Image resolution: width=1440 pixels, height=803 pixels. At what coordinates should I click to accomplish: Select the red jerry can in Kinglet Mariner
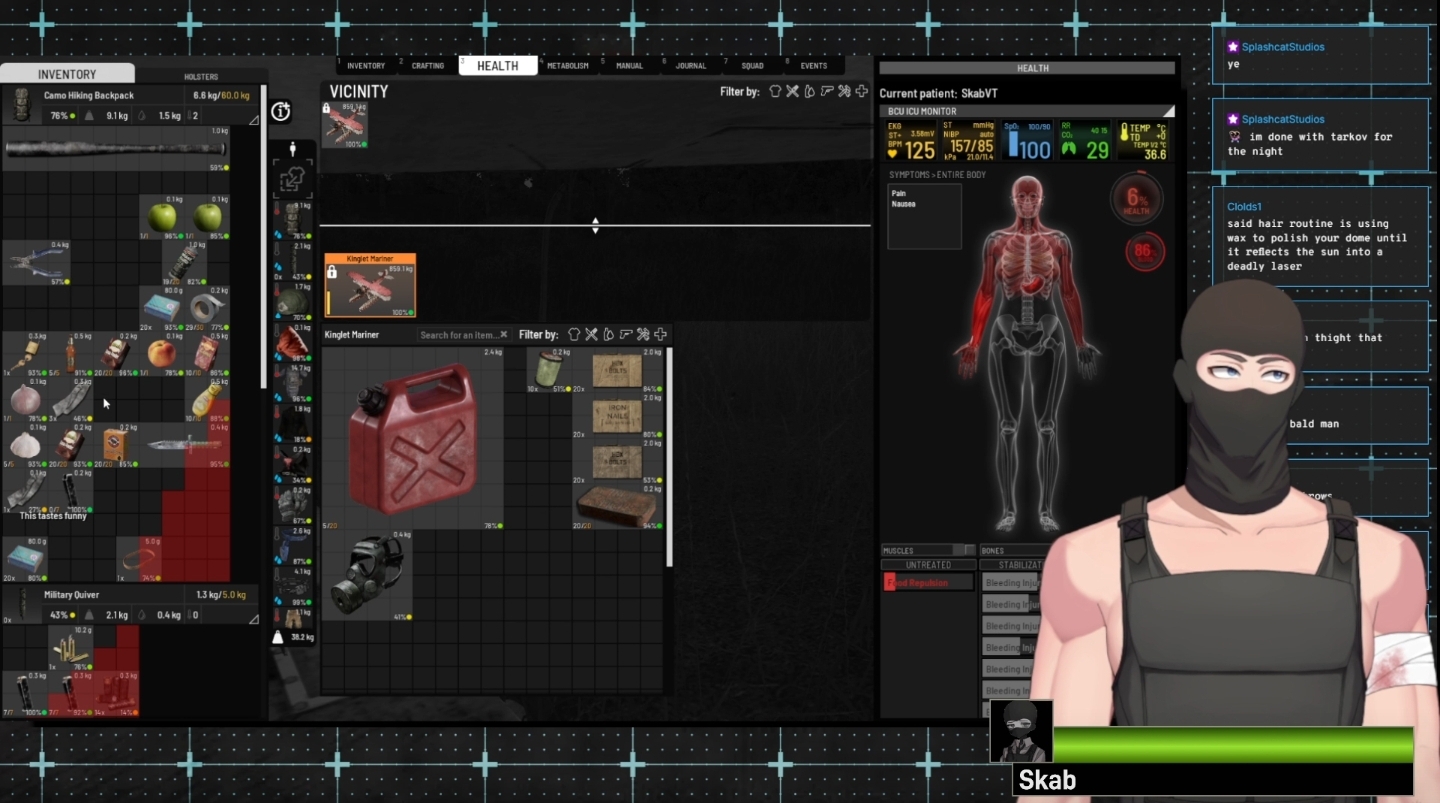413,438
